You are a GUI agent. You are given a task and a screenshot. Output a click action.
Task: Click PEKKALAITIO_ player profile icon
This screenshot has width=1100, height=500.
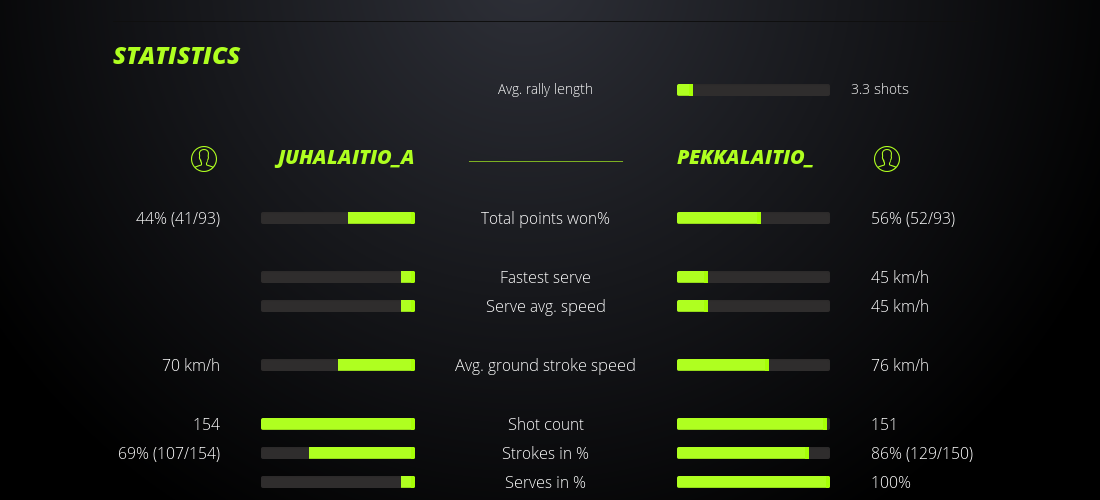(887, 158)
